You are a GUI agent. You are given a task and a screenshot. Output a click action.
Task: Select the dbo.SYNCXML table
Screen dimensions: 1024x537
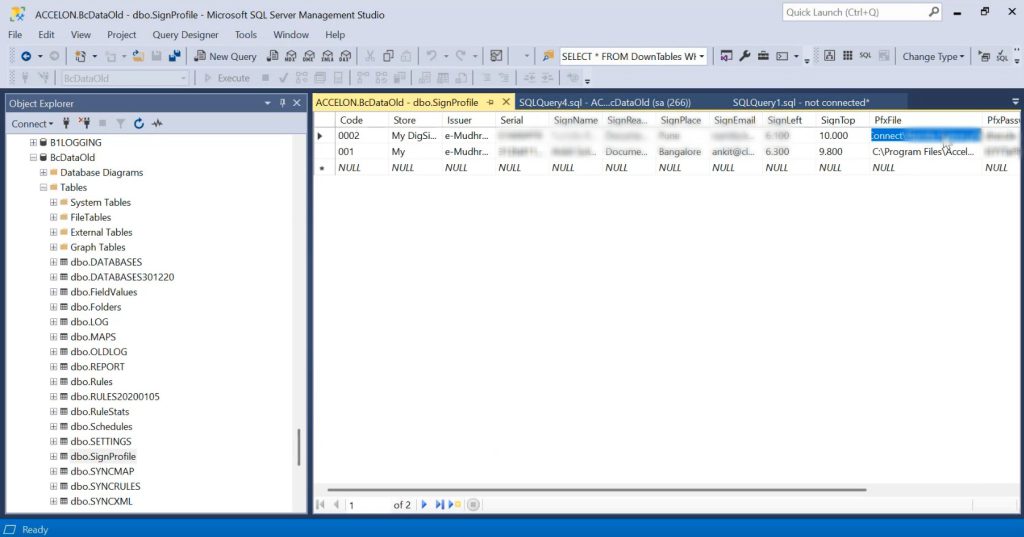pyautogui.click(x=101, y=502)
